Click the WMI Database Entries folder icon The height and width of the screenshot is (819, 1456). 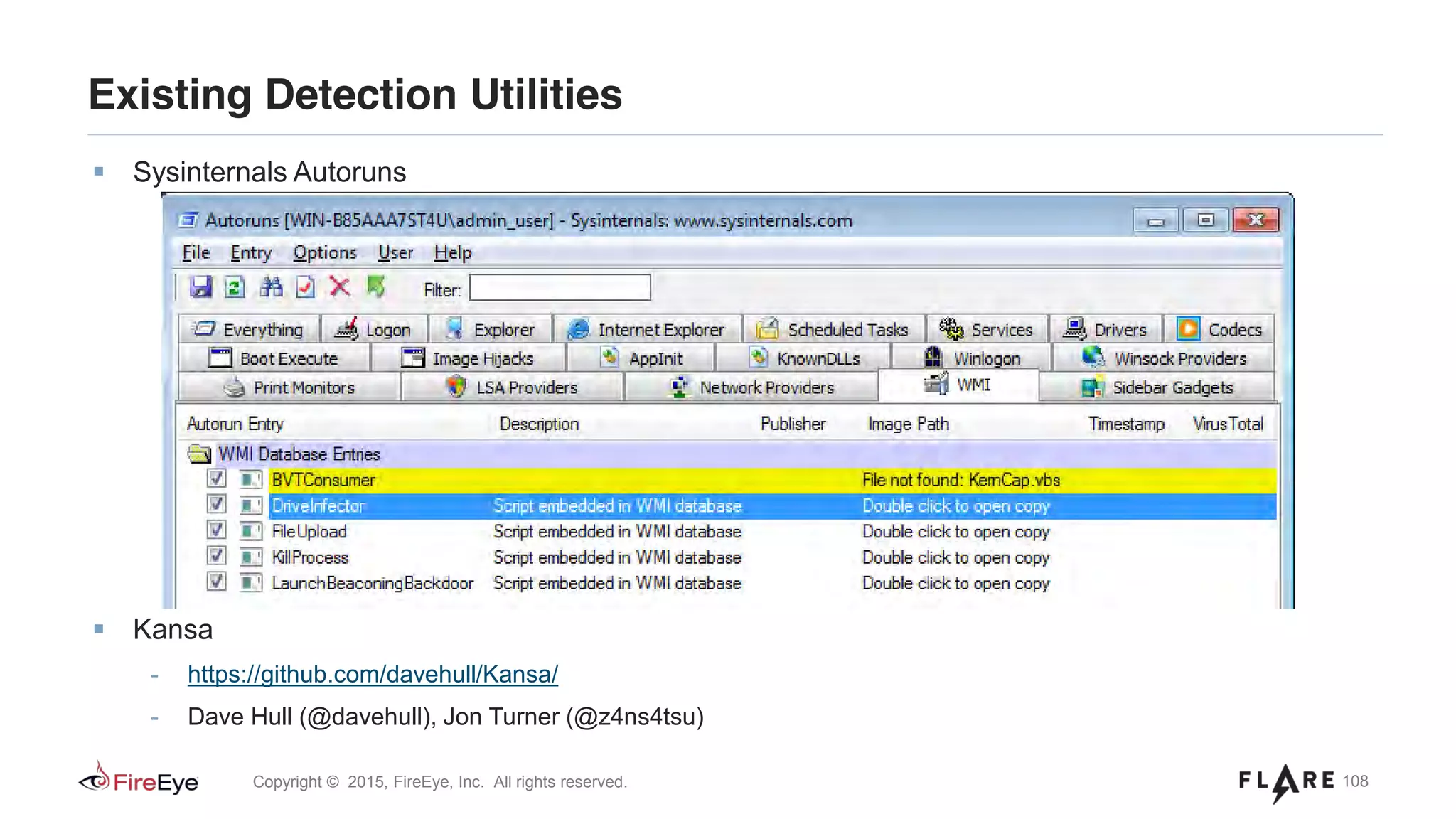coord(199,454)
